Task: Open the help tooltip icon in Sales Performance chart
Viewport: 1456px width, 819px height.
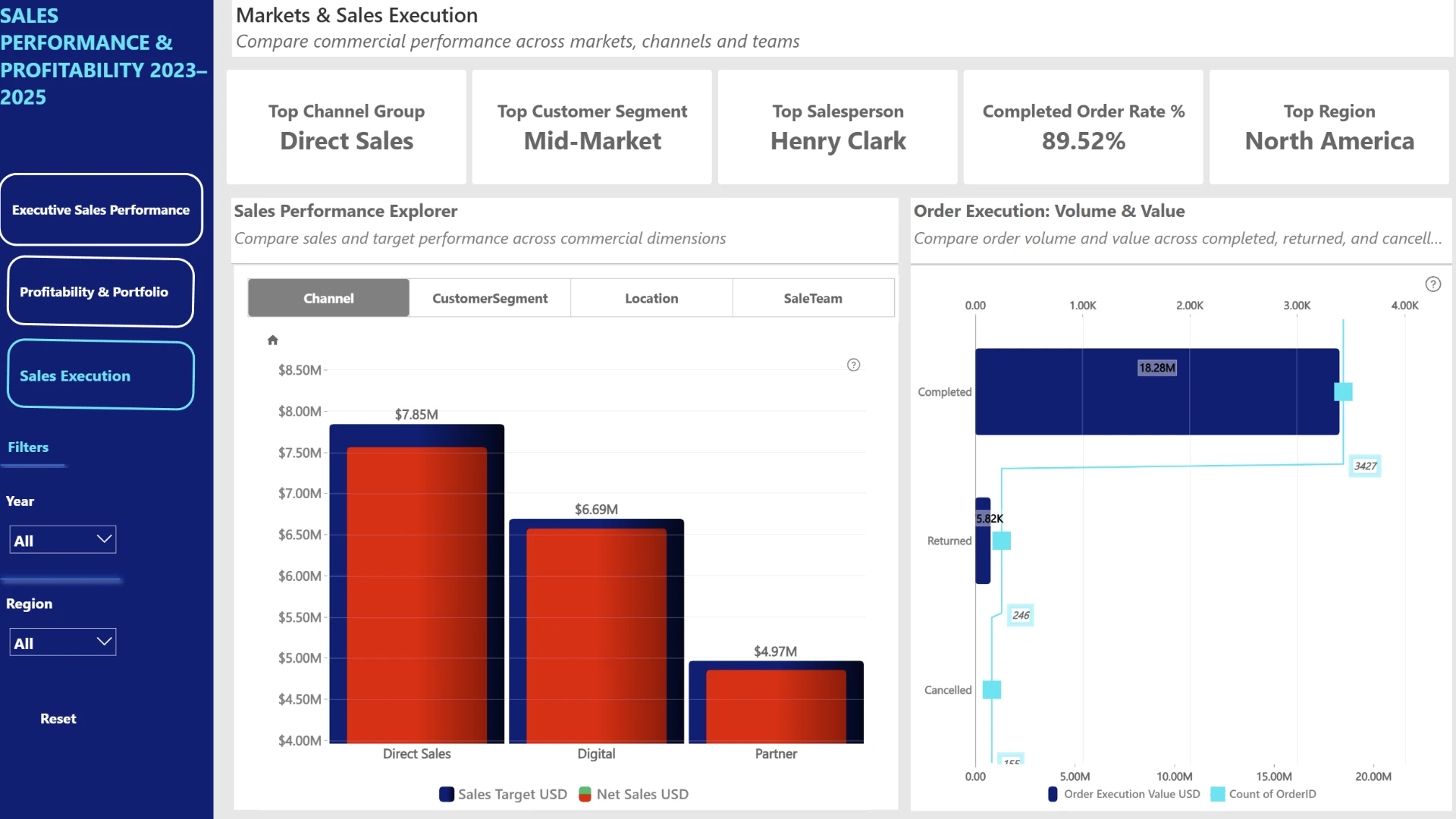Action: (854, 366)
